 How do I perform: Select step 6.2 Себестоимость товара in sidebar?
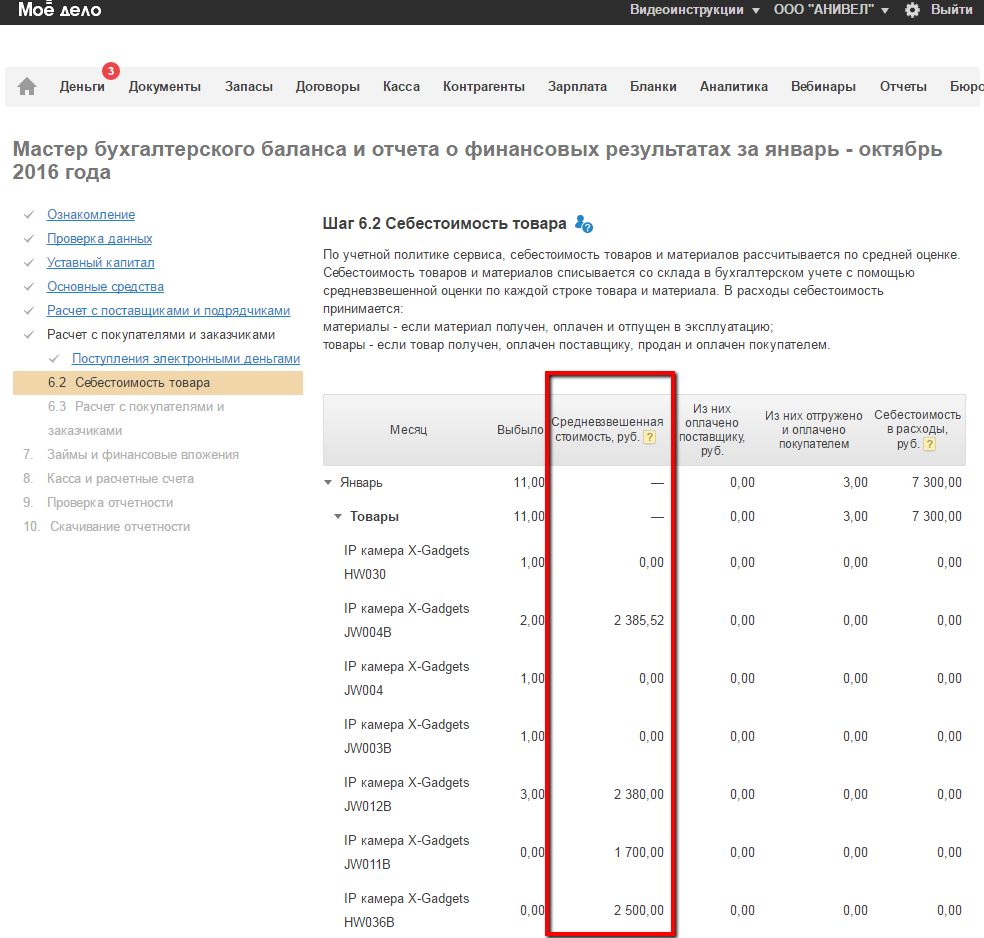[x=142, y=383]
